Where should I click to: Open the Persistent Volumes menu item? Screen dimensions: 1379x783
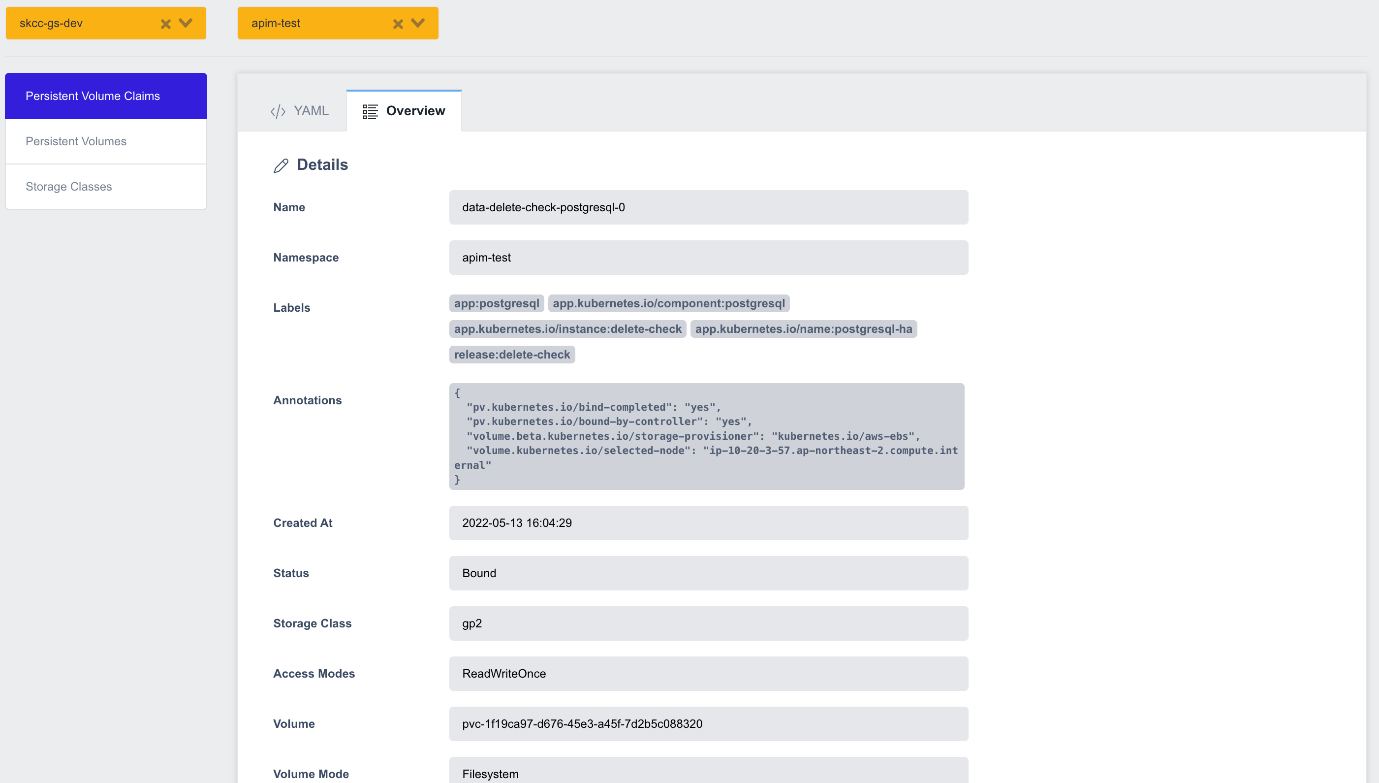(106, 141)
